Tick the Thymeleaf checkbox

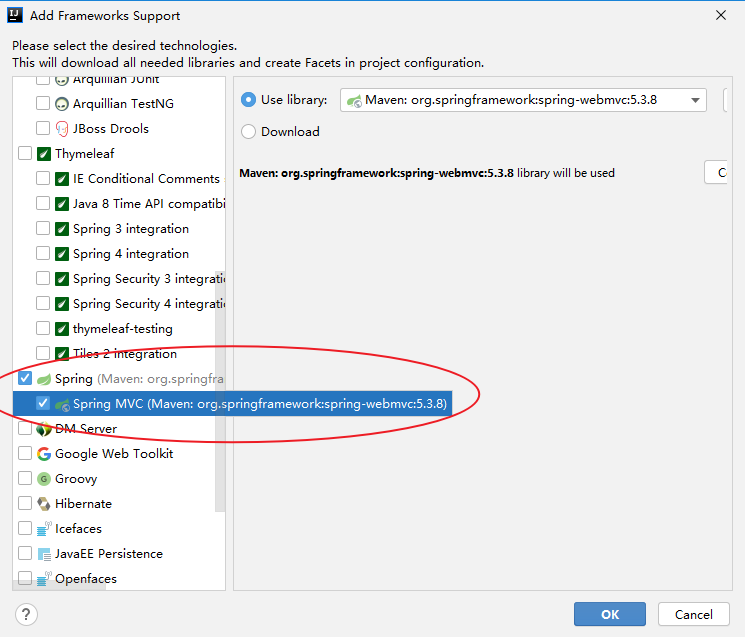coord(25,153)
